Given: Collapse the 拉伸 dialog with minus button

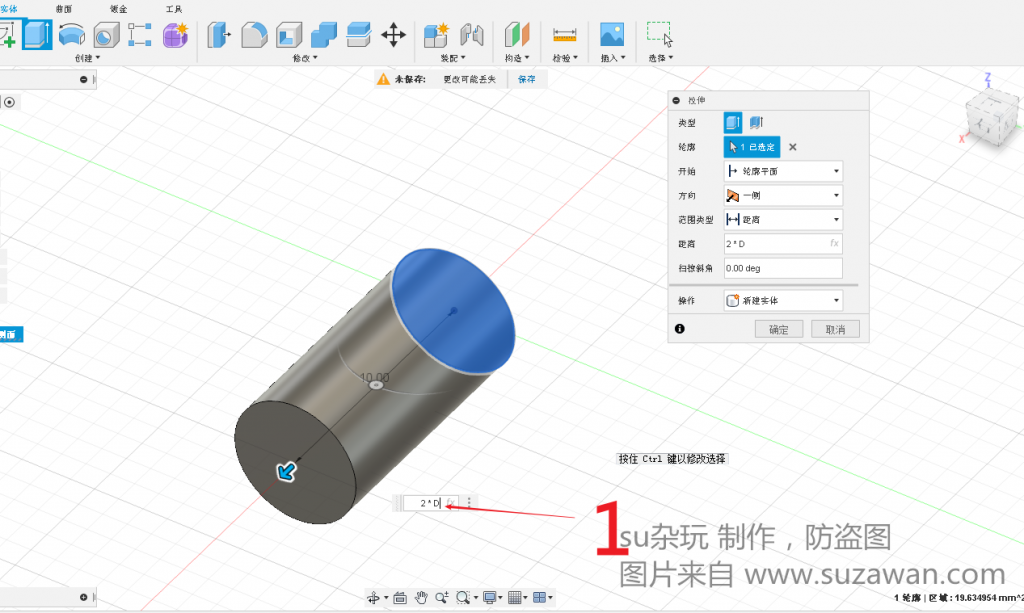Looking at the screenshot, I should [x=677, y=101].
